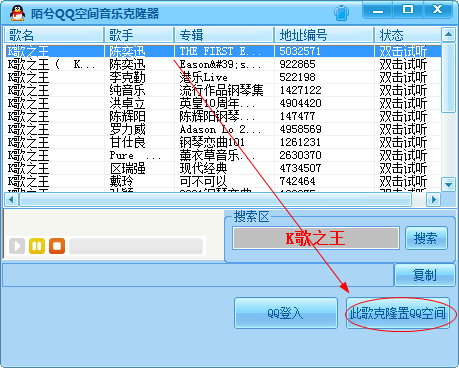Open the skin shirt icon in title bar

(x=341, y=13)
